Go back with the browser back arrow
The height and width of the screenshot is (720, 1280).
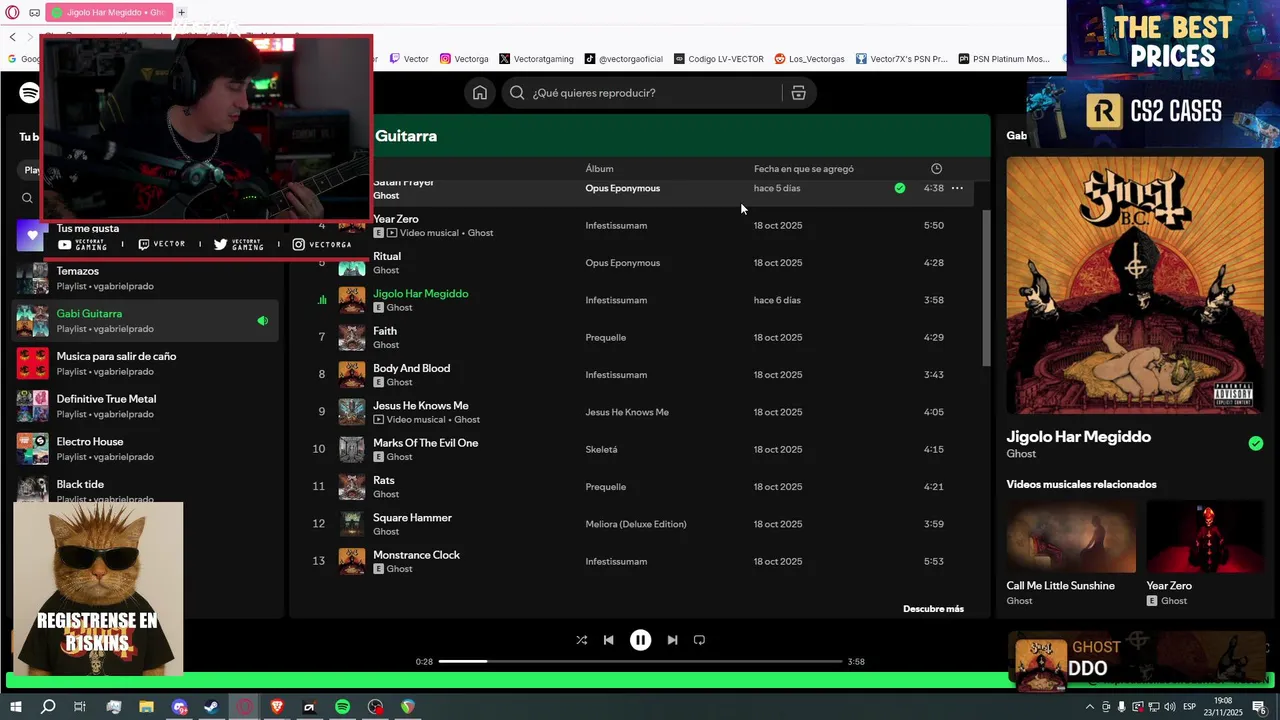[13, 37]
